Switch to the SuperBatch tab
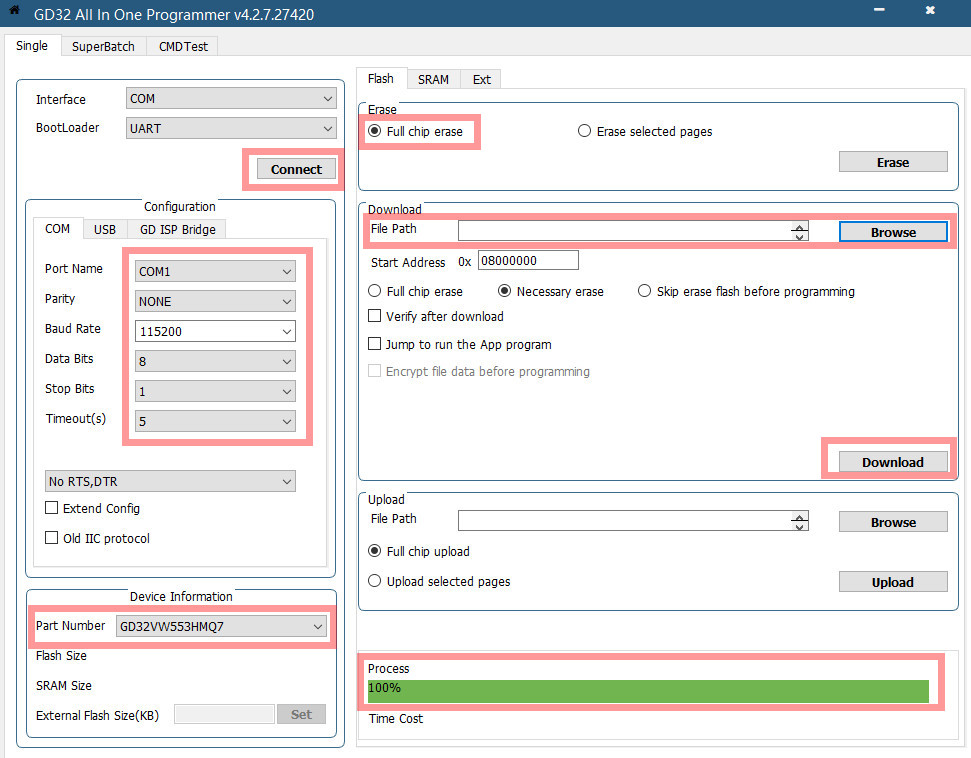 point(103,46)
